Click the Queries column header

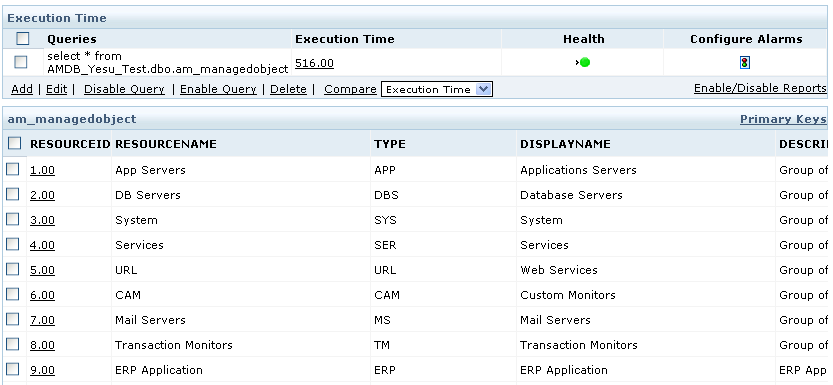point(72,39)
